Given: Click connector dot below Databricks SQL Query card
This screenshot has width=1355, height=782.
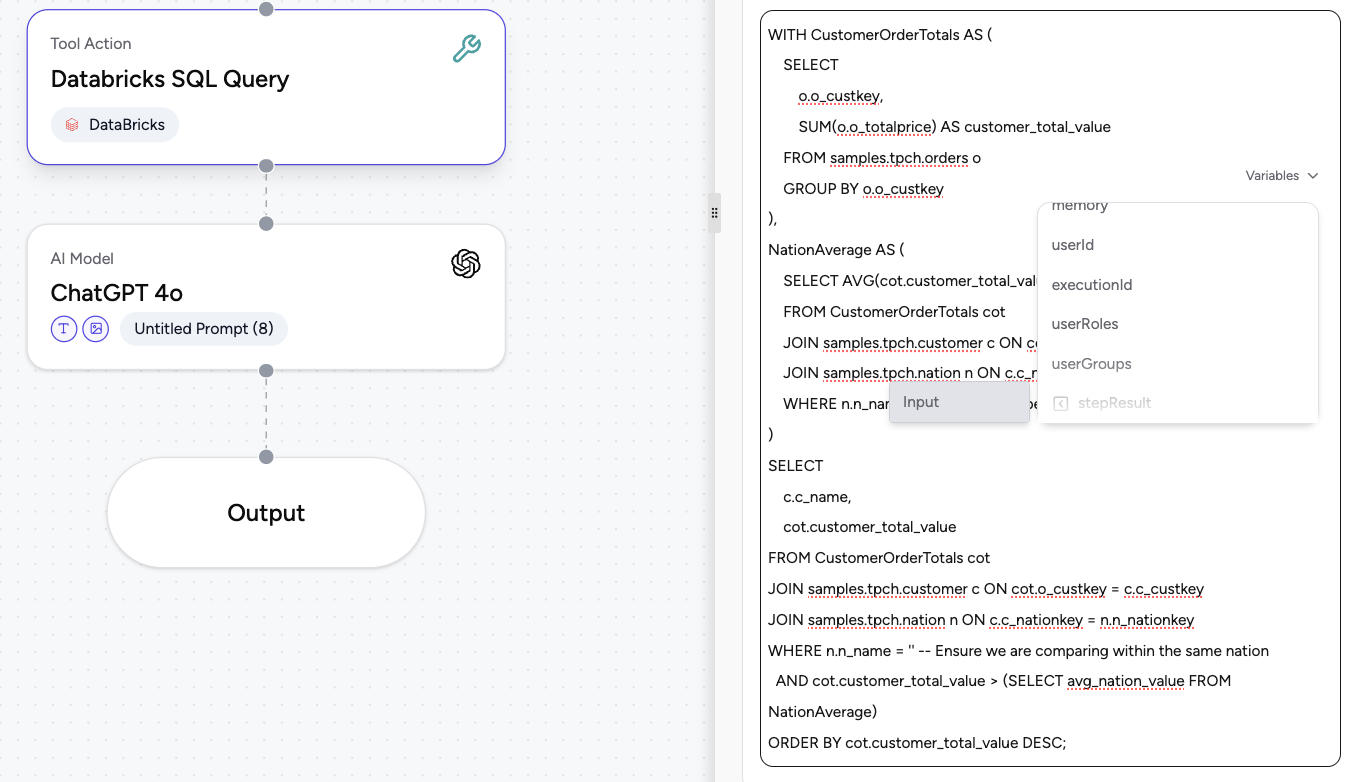Looking at the screenshot, I should pos(266,166).
